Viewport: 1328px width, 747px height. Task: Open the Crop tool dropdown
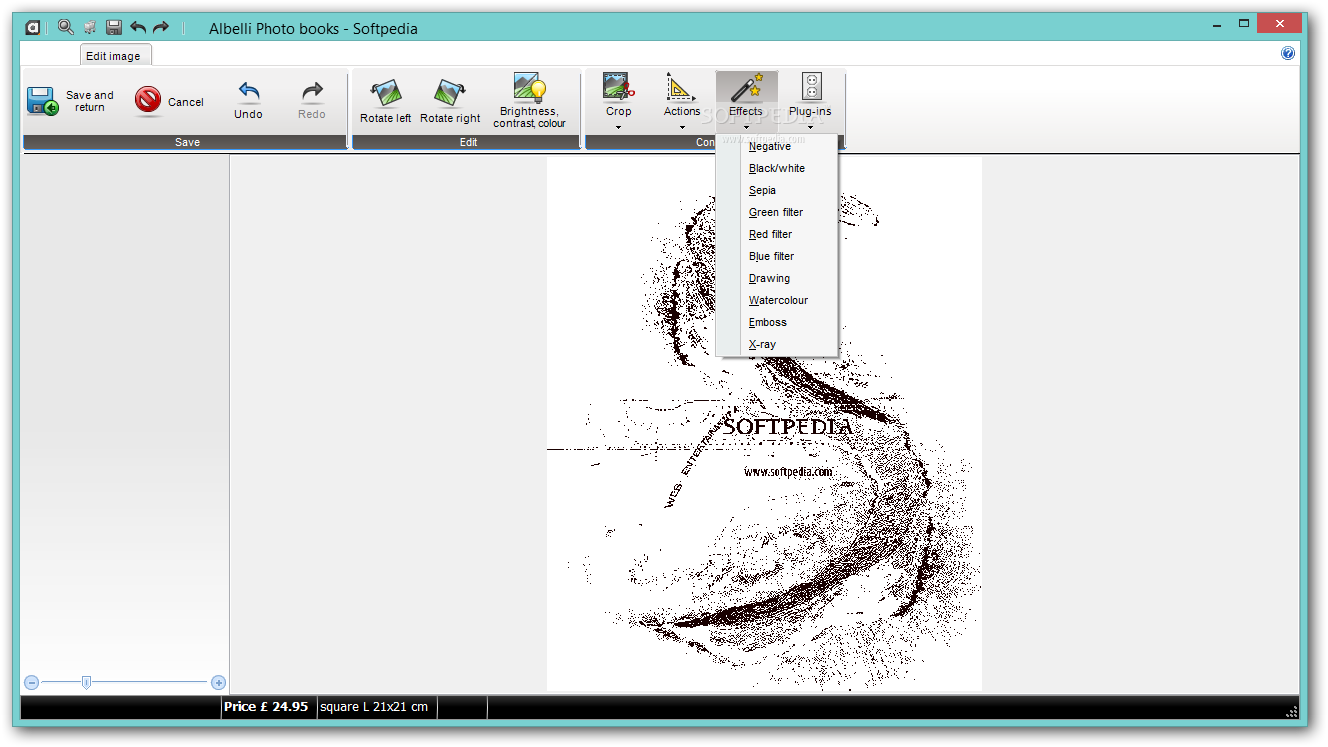618,101
